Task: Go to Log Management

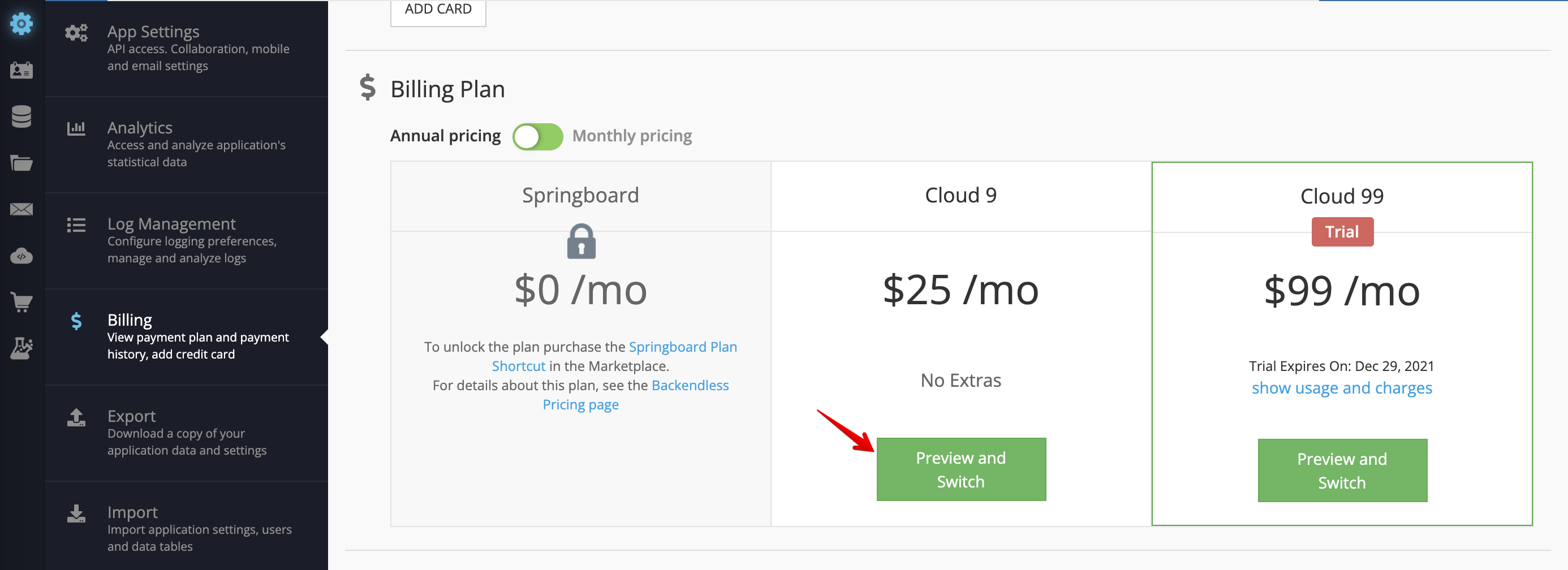Action: [187, 240]
